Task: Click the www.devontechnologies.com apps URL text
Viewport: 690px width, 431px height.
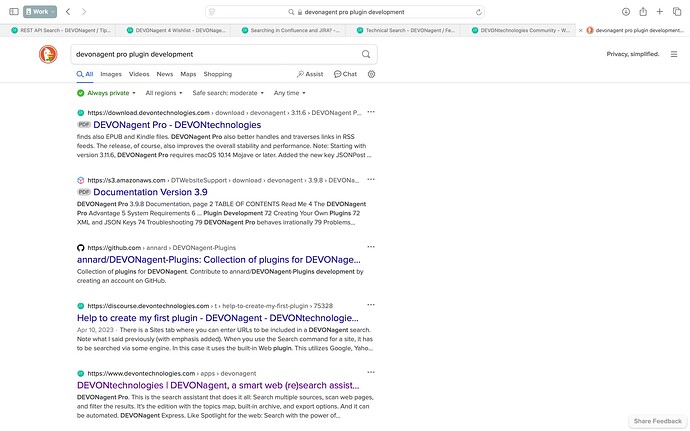Action: click(x=172, y=373)
